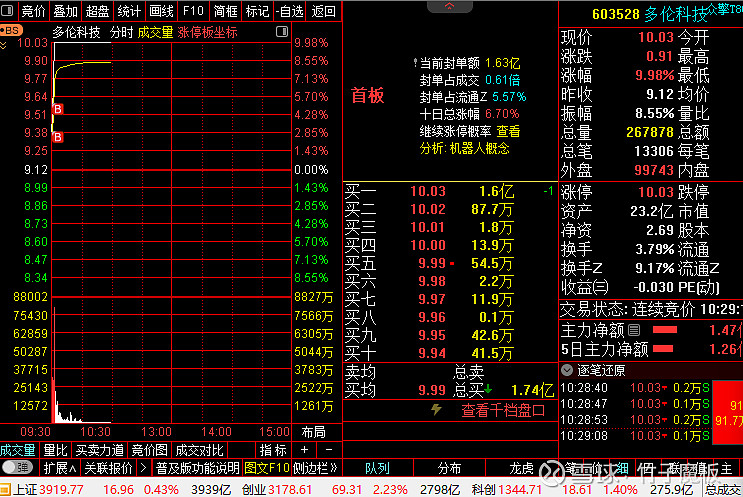This screenshot has height=497, width=743.
Task: Switch to the 成交量 bottom tab
Action: pos(18,450)
